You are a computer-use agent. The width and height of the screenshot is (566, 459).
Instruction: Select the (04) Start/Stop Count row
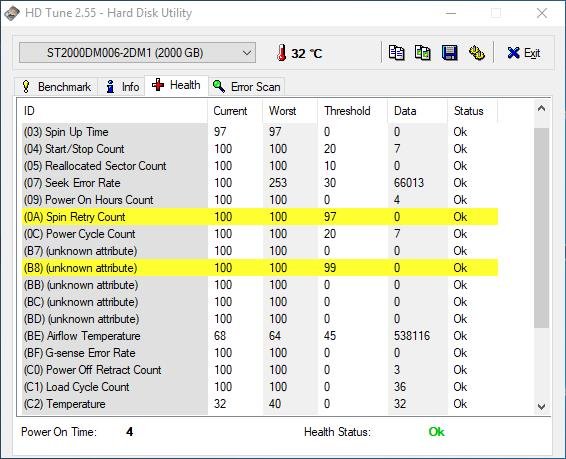(260, 149)
